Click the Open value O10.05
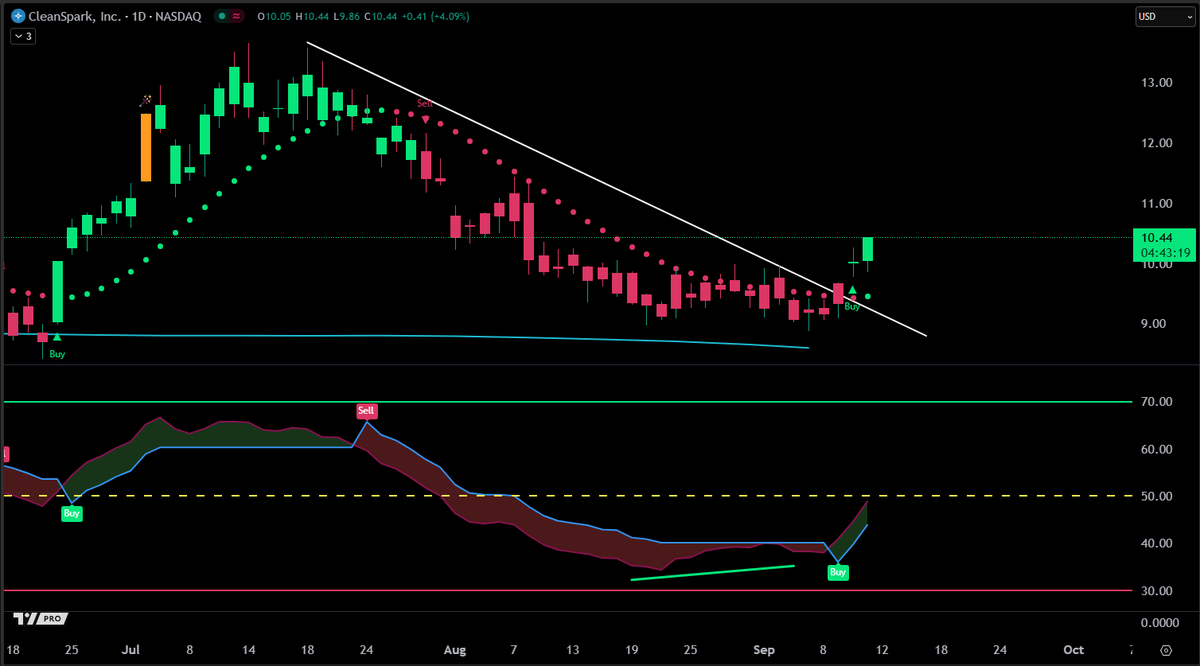 [x=274, y=17]
